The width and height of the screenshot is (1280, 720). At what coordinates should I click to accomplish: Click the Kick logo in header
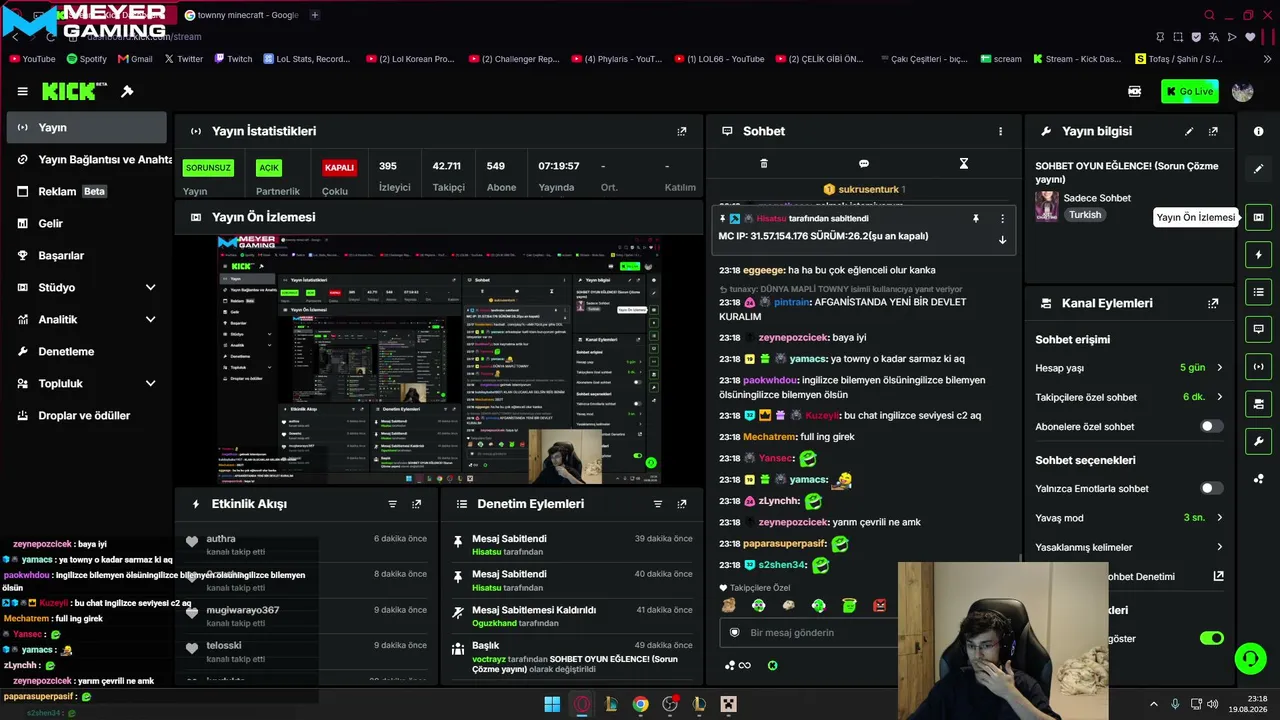tap(74, 91)
